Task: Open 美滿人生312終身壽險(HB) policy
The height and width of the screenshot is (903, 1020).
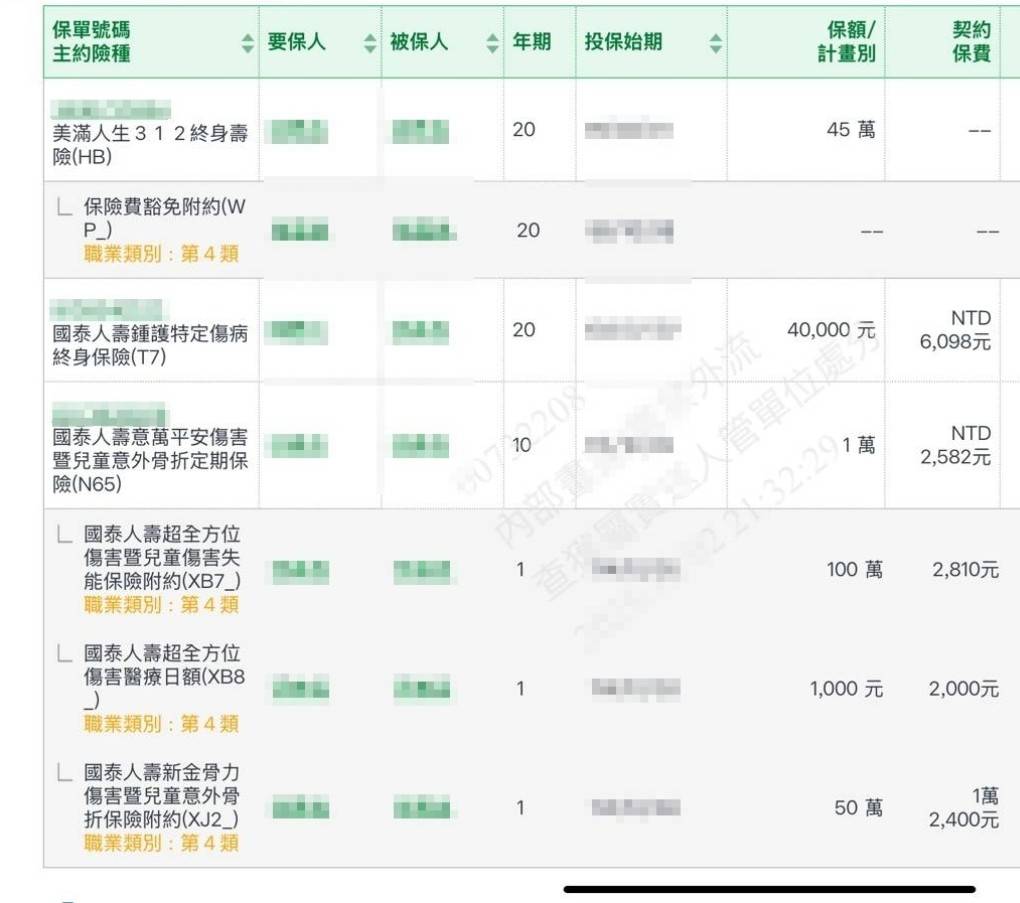Action: click(150, 144)
